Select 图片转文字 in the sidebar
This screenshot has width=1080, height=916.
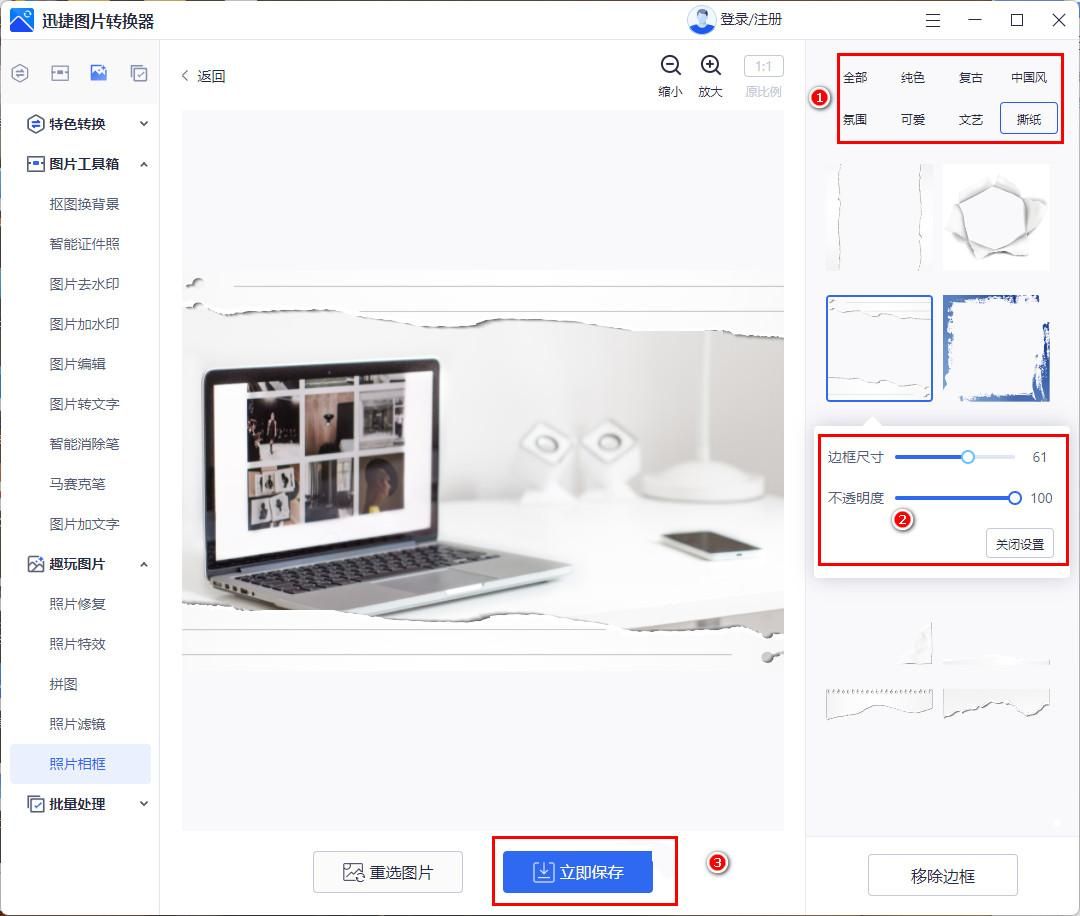point(84,404)
